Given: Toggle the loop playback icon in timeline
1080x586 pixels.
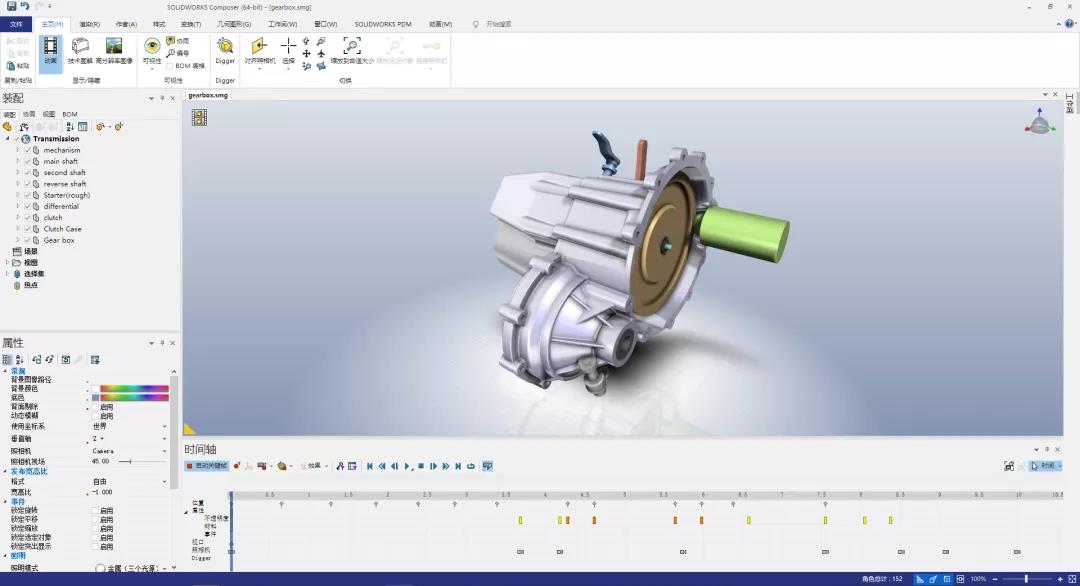Looking at the screenshot, I should 470,466.
